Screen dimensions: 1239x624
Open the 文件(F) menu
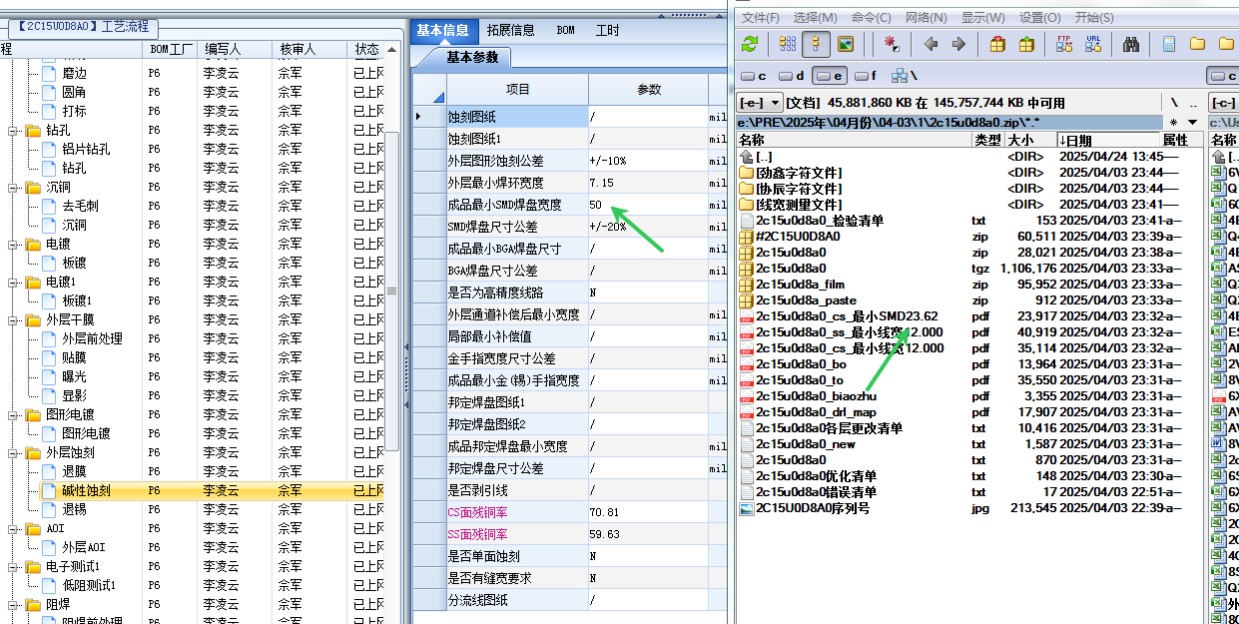pyautogui.click(x=761, y=18)
